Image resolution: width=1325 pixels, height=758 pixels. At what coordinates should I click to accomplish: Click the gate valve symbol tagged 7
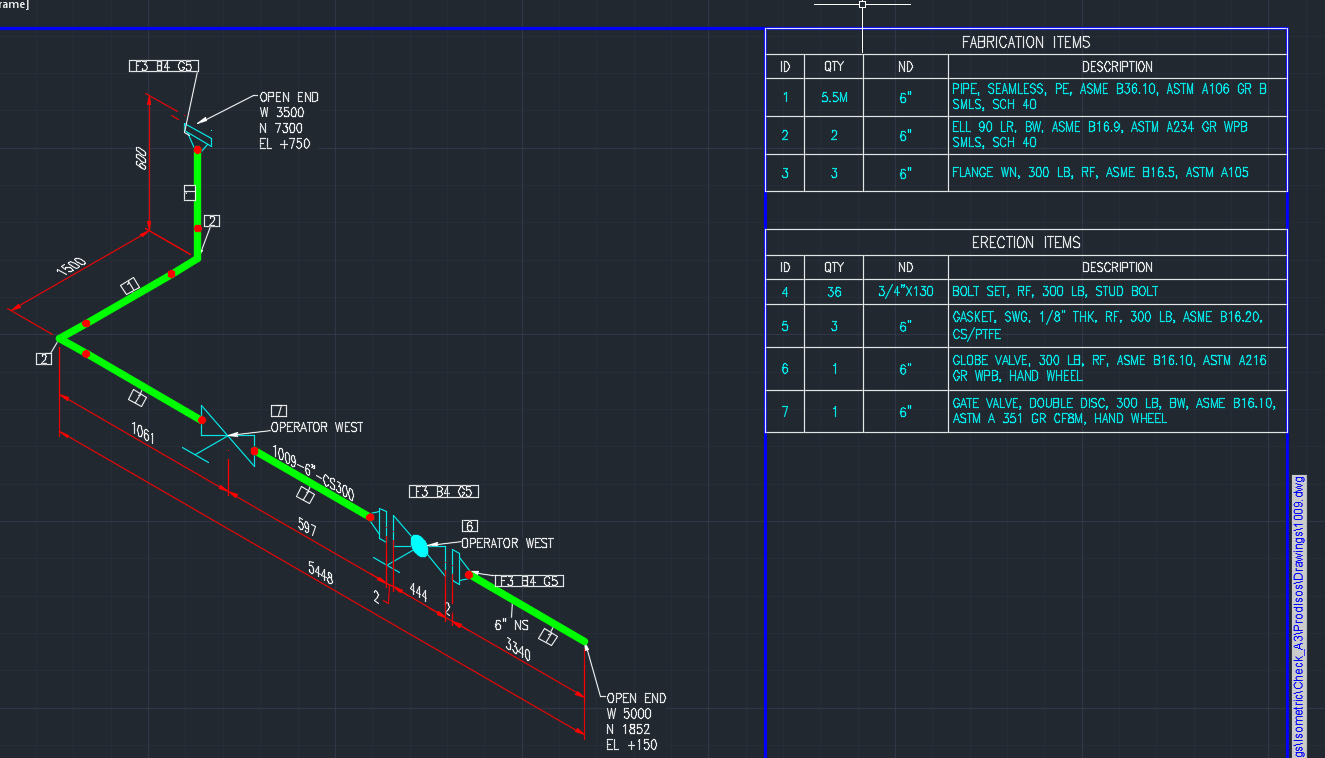(x=227, y=435)
